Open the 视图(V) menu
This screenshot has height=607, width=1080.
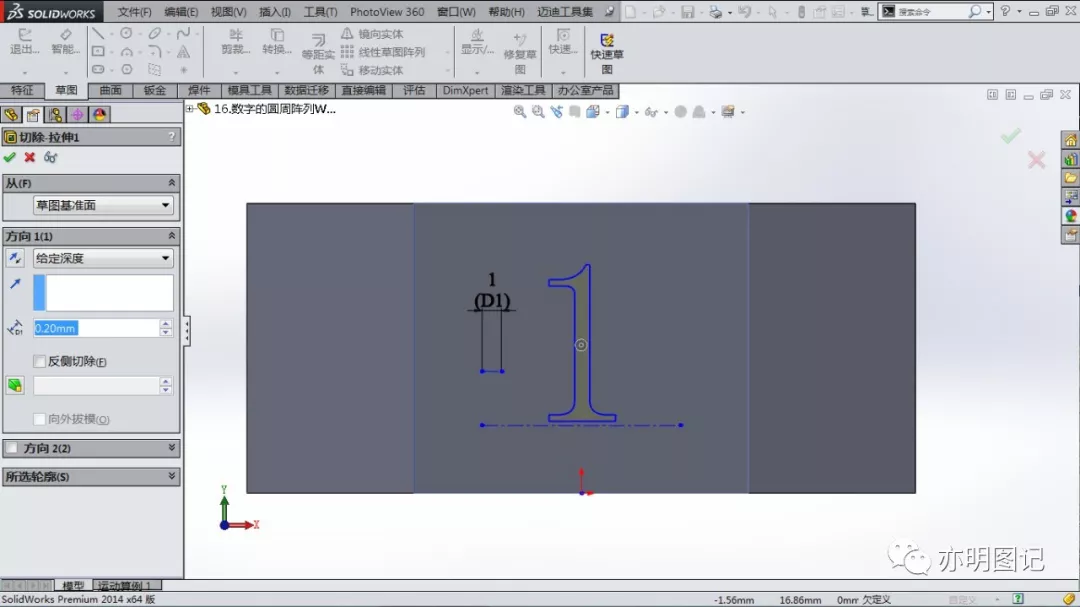228,12
